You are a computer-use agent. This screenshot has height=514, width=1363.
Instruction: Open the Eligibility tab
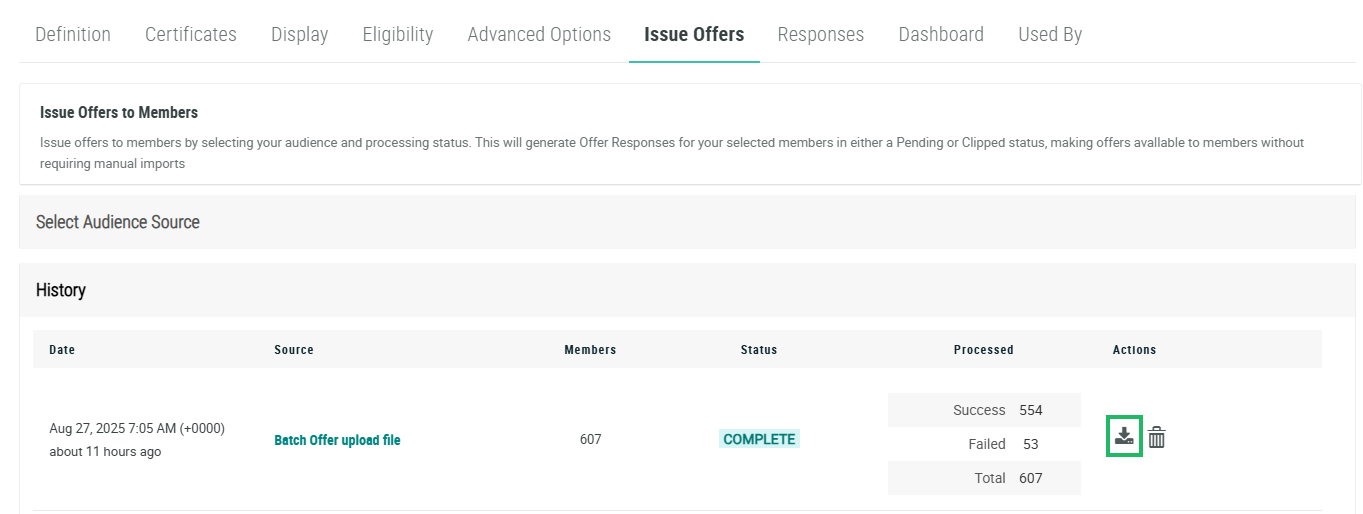[398, 34]
